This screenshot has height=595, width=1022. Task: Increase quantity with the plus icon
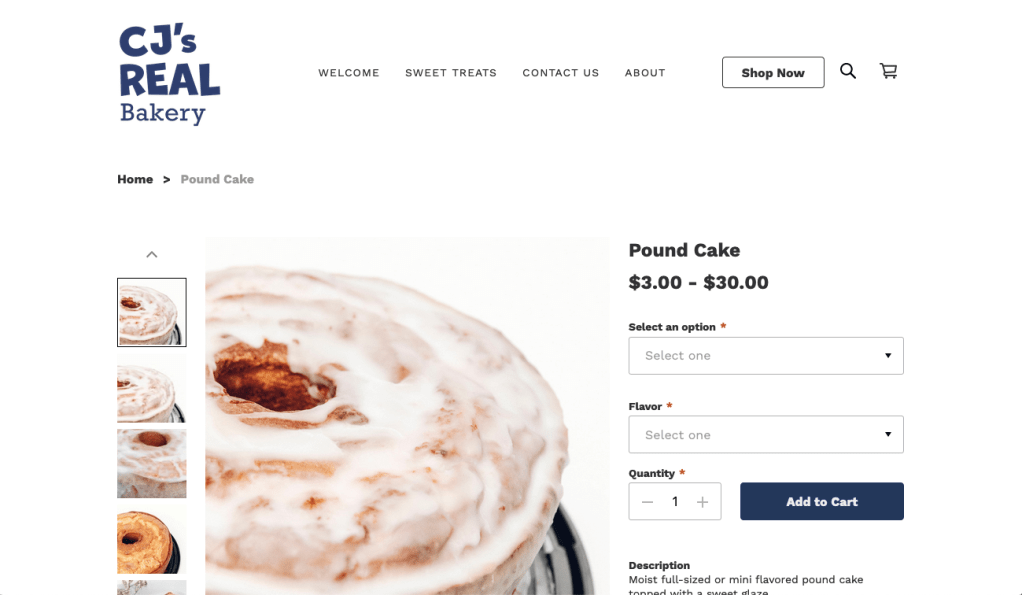(x=702, y=502)
